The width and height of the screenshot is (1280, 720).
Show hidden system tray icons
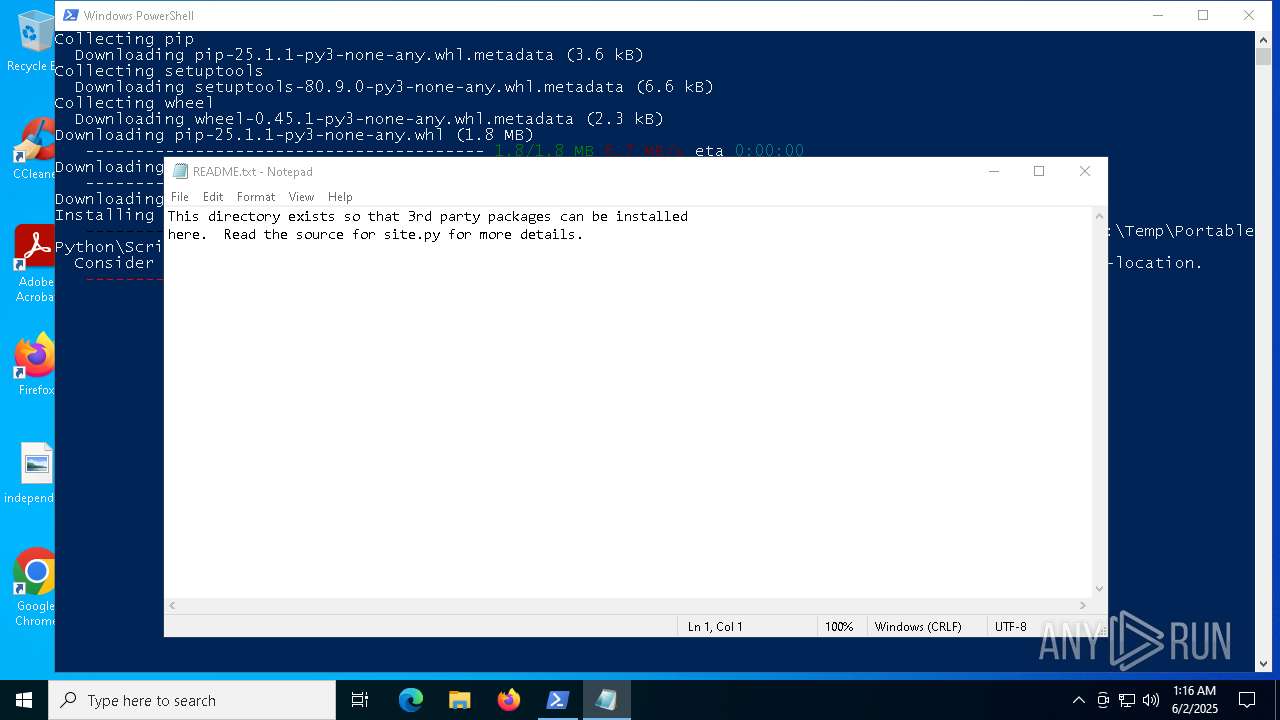tap(1078, 700)
